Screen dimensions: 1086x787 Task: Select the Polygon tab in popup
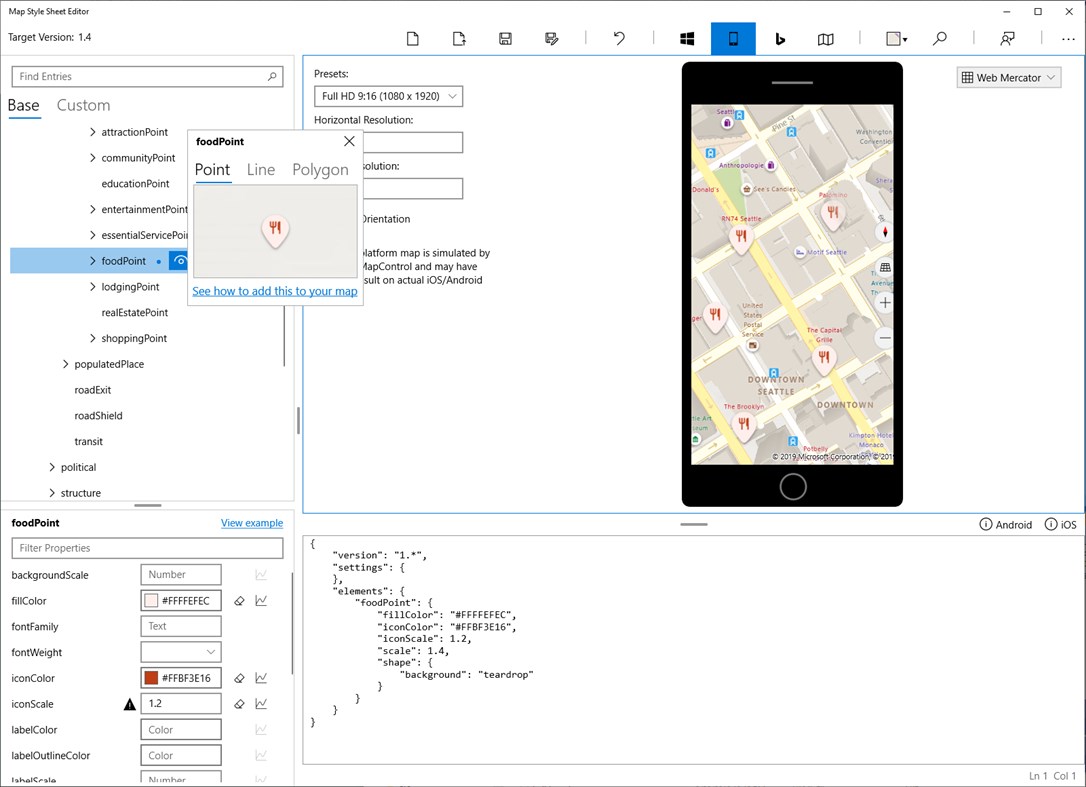(x=320, y=170)
